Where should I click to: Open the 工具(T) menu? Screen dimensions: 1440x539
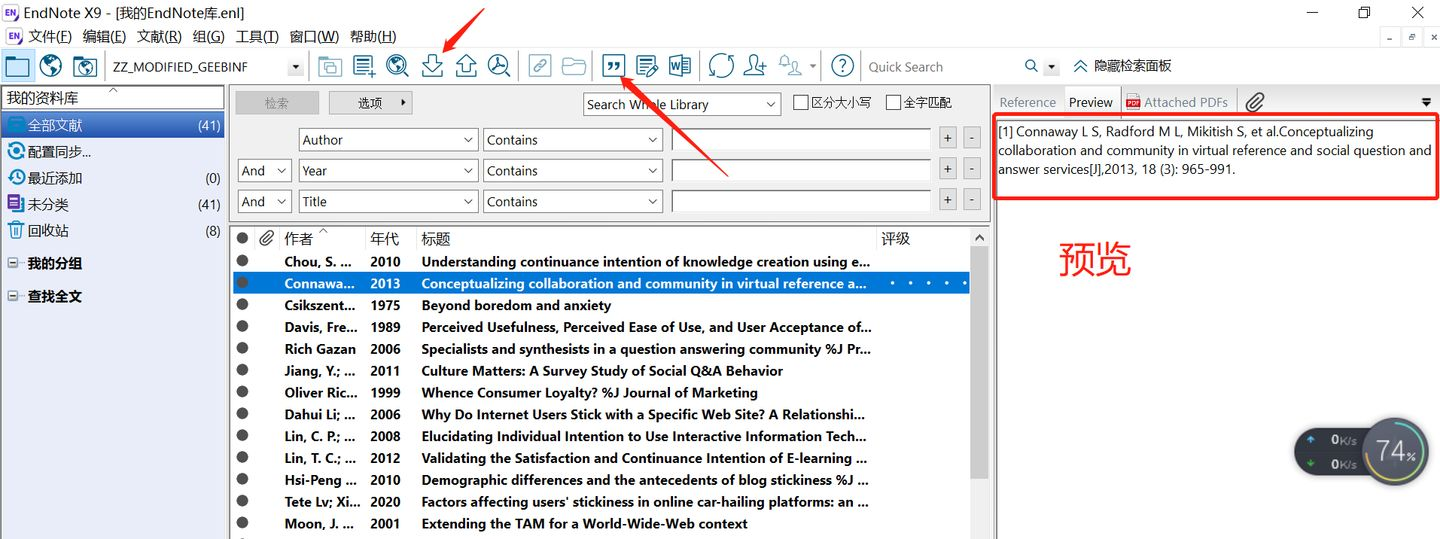pos(257,36)
